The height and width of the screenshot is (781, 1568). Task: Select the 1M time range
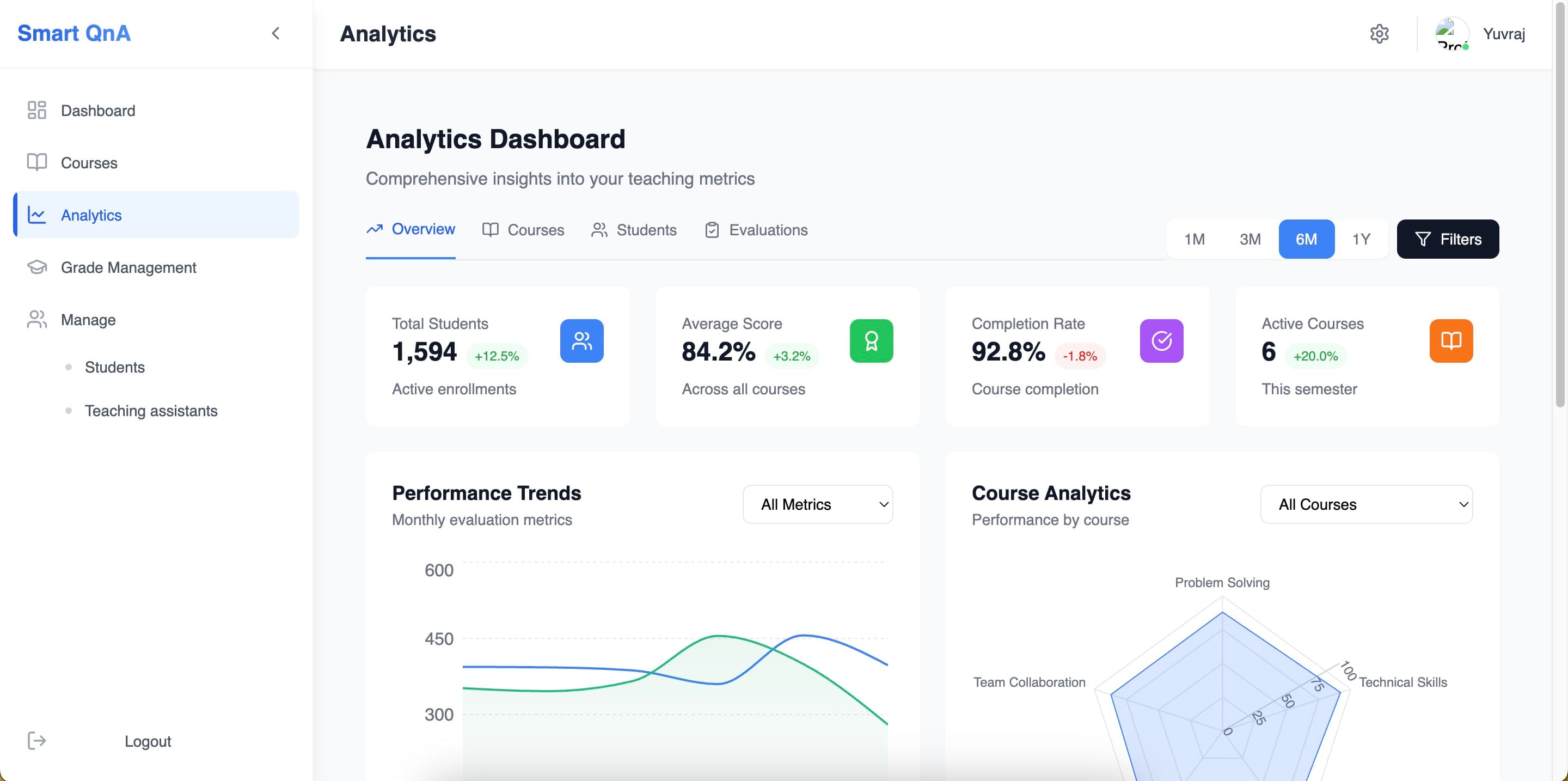(1195, 239)
